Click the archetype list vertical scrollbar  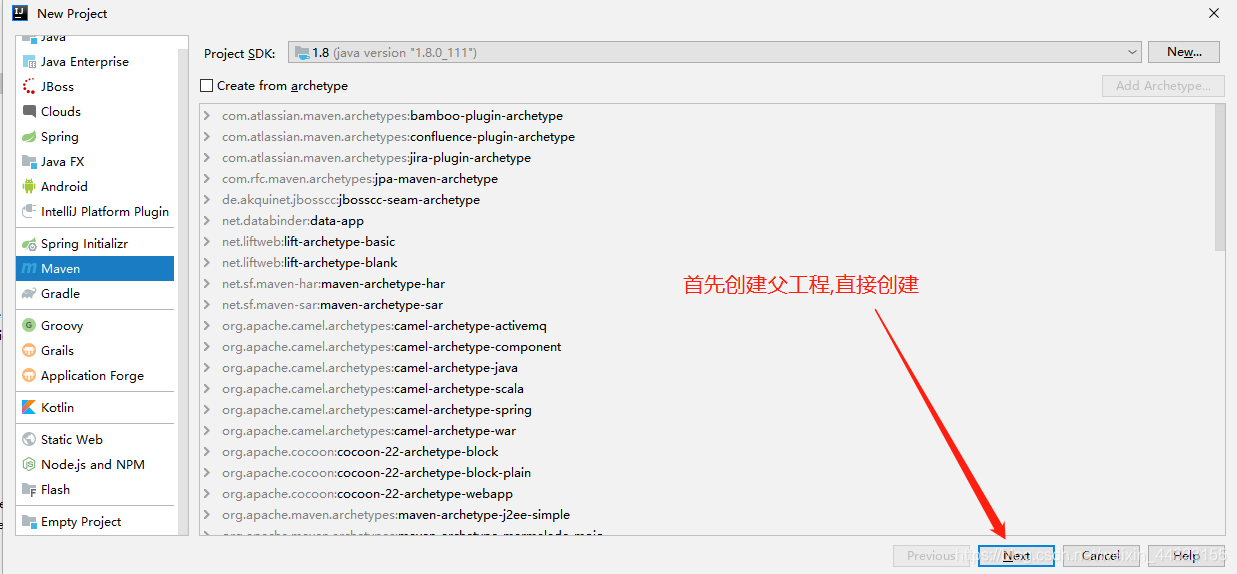1219,178
